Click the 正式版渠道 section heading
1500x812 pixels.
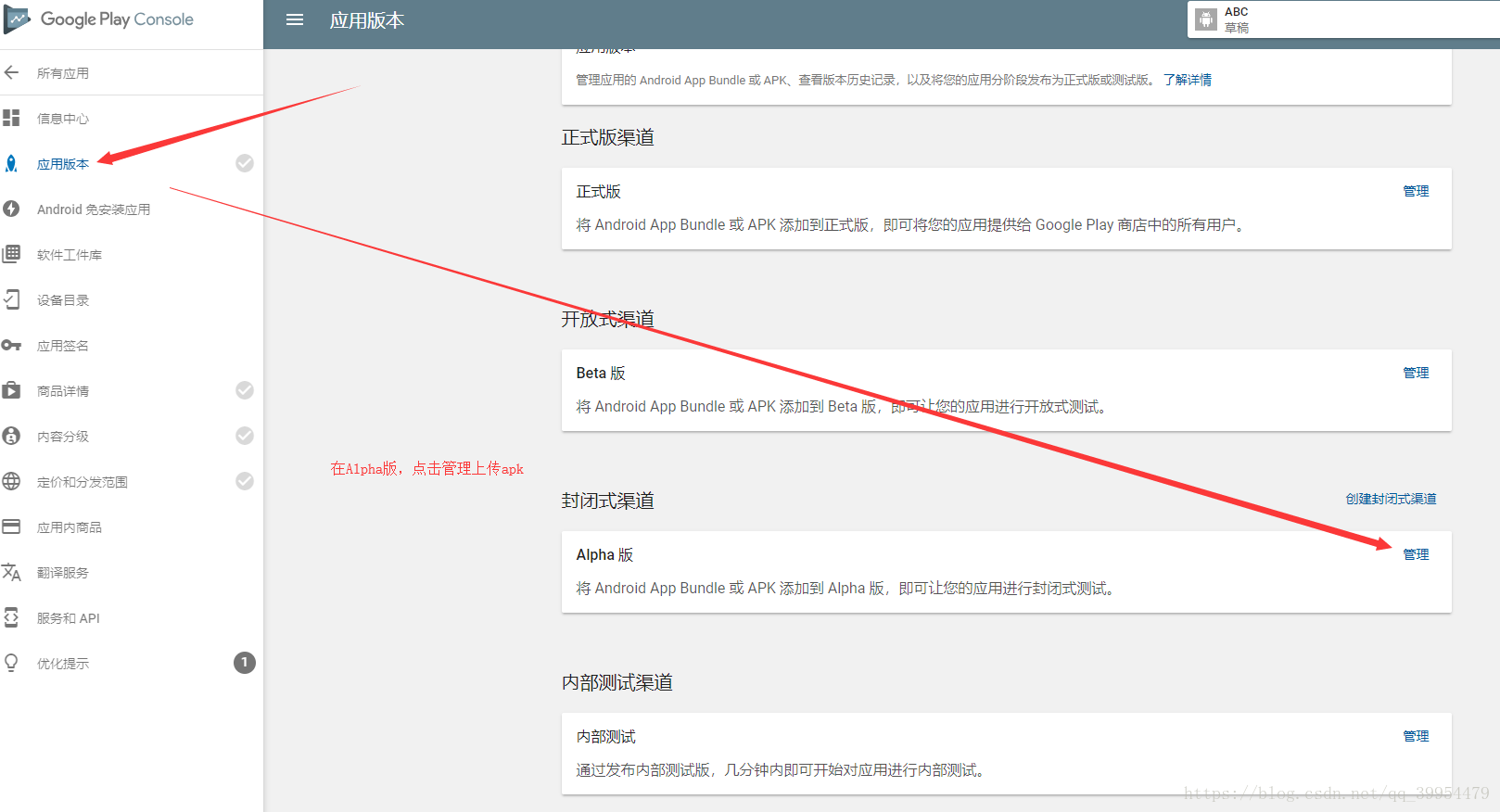click(608, 137)
